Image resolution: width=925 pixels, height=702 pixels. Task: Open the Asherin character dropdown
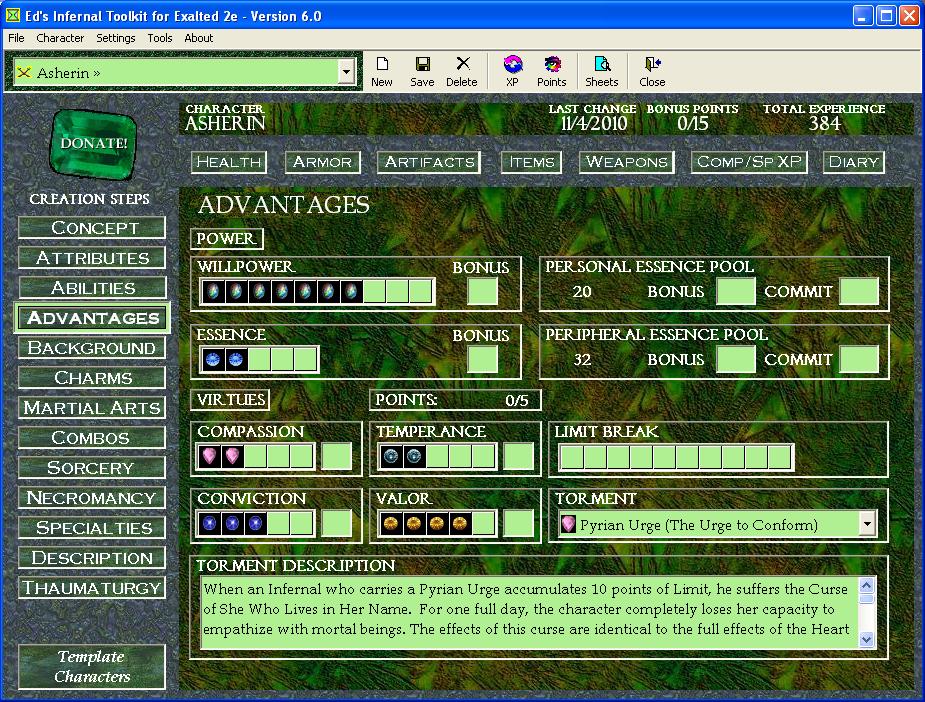tap(346, 73)
